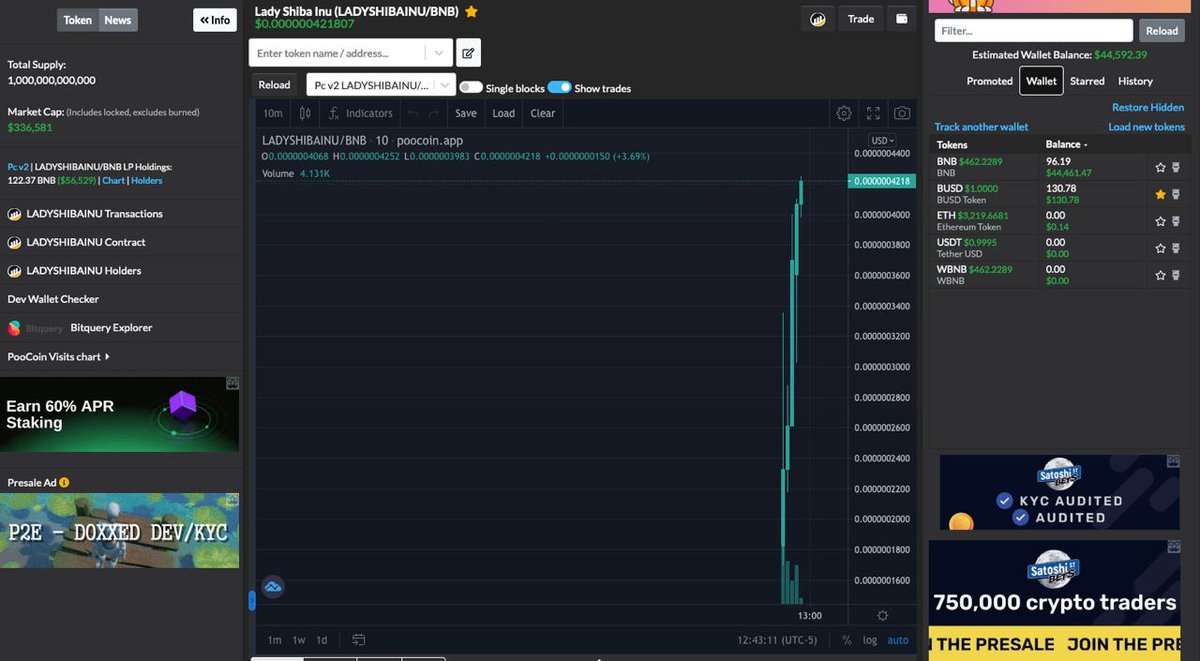Open LADYSHIBAINU Contract link

tap(86, 242)
